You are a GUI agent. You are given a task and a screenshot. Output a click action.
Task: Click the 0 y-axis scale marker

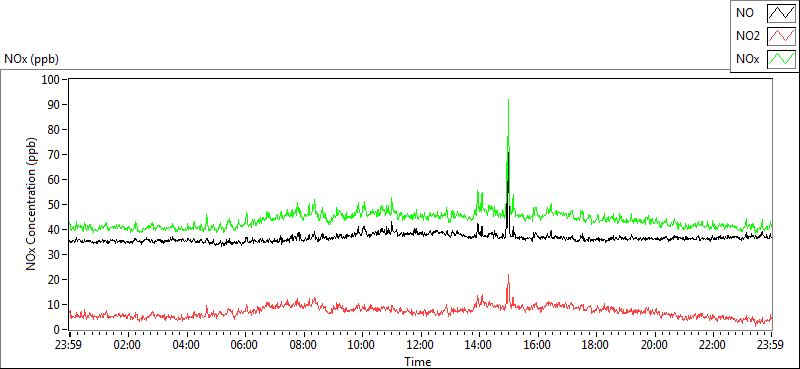tap(58, 330)
